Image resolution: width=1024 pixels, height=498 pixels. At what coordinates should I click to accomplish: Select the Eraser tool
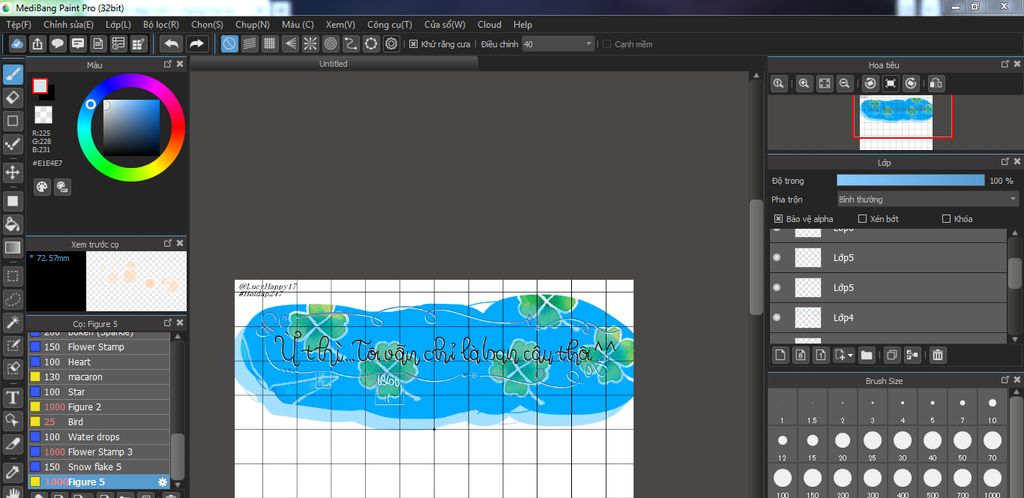12,98
